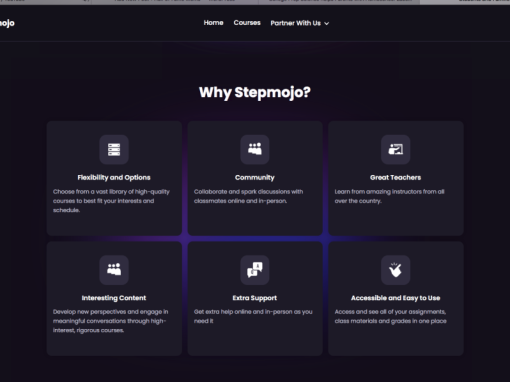510x382 pixels.
Task: Click the Flexibility and Options server icon
Action: point(114,149)
